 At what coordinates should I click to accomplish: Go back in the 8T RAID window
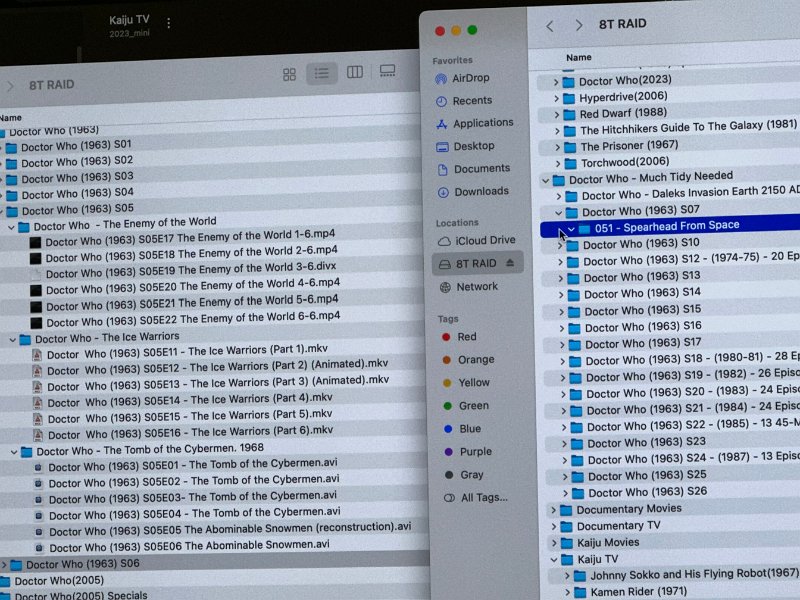(549, 26)
